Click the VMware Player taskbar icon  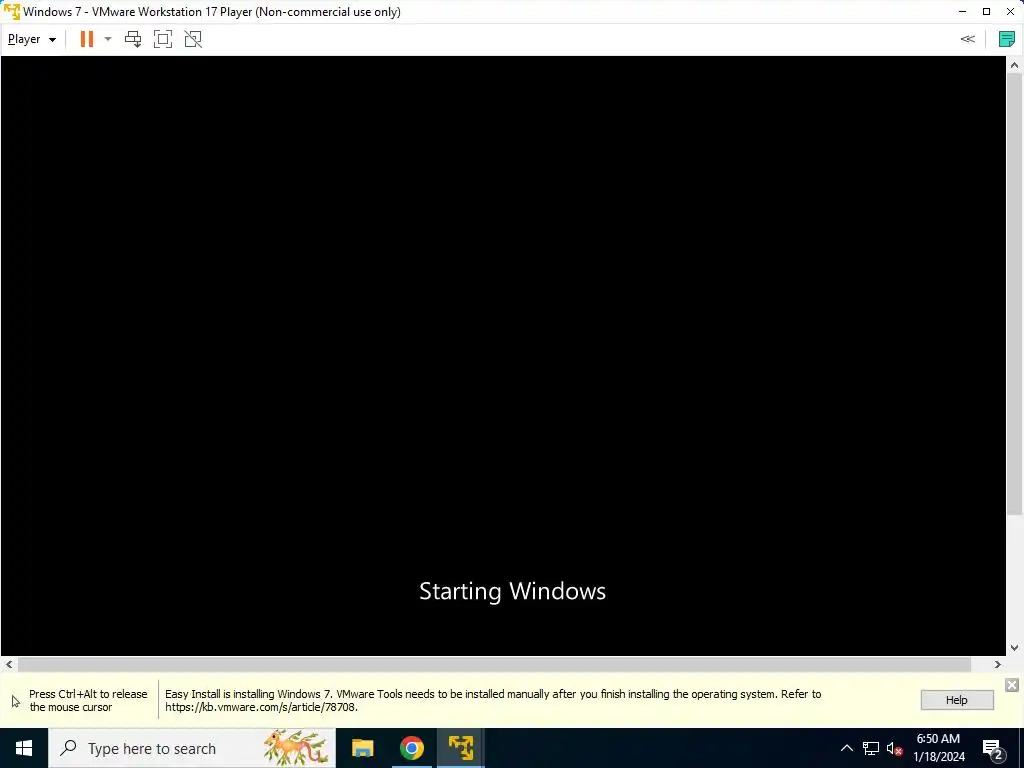(460, 748)
